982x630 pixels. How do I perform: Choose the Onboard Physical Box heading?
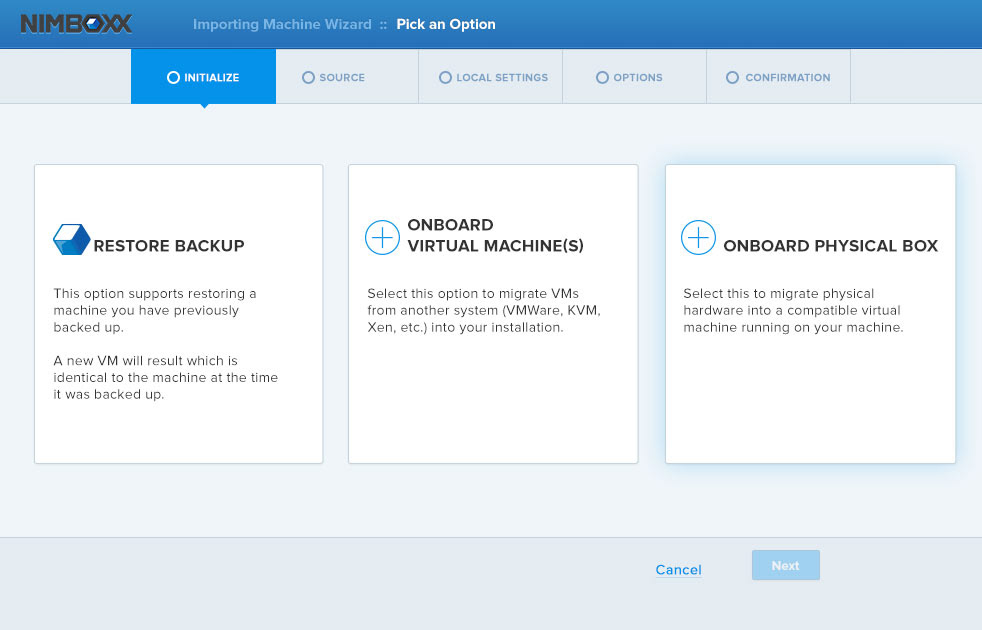830,245
